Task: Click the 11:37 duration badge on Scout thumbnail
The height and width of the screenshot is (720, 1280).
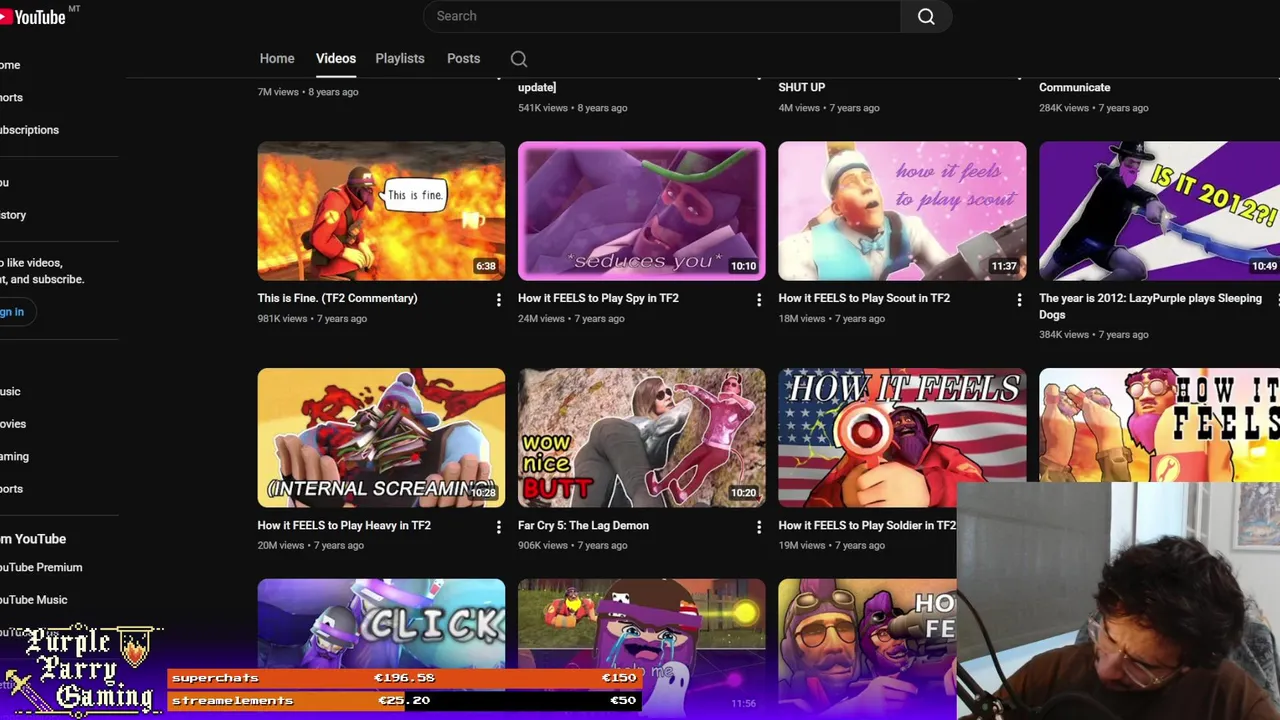Action: (x=1004, y=266)
